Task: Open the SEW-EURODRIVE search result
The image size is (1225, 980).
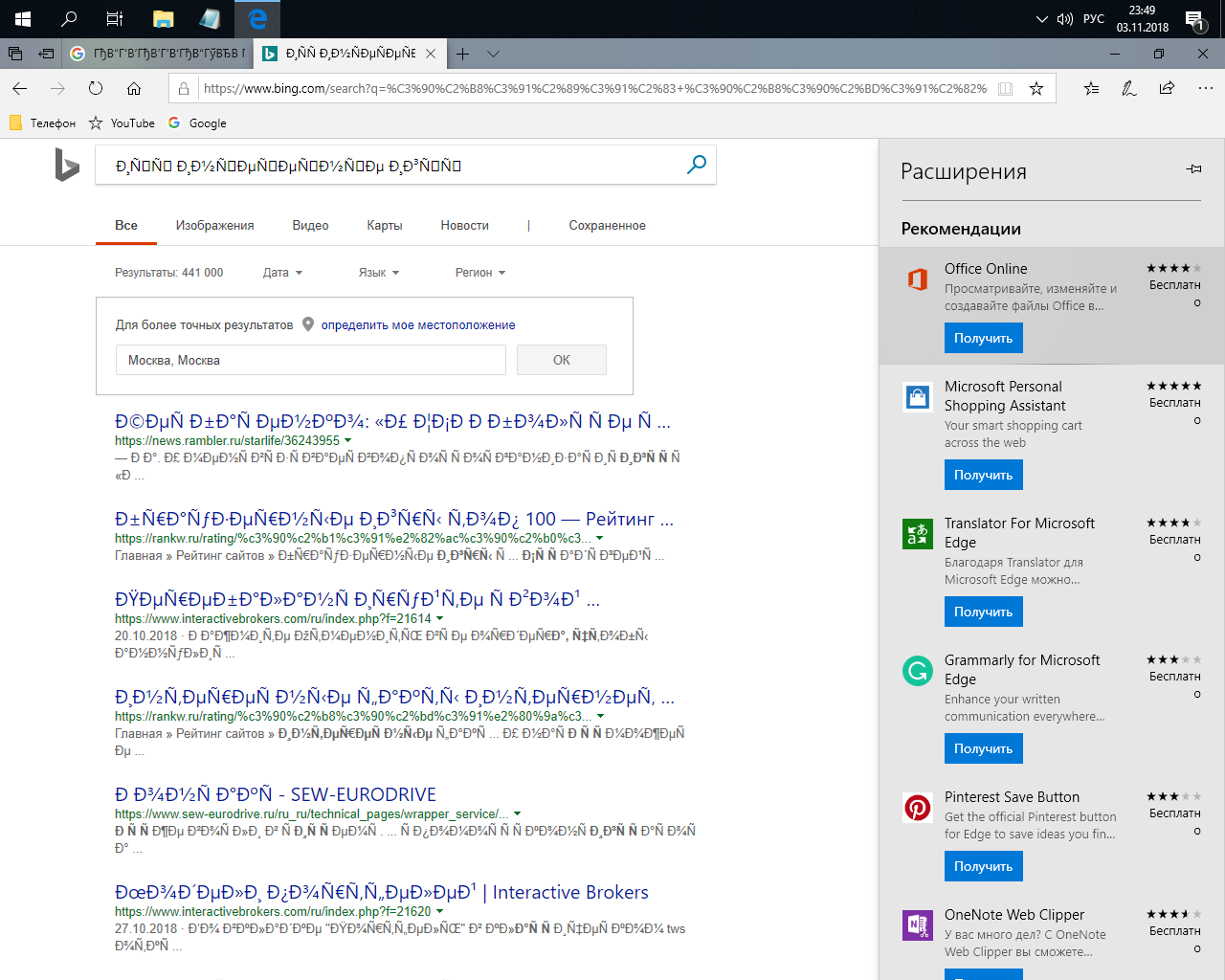Action: tap(276, 794)
